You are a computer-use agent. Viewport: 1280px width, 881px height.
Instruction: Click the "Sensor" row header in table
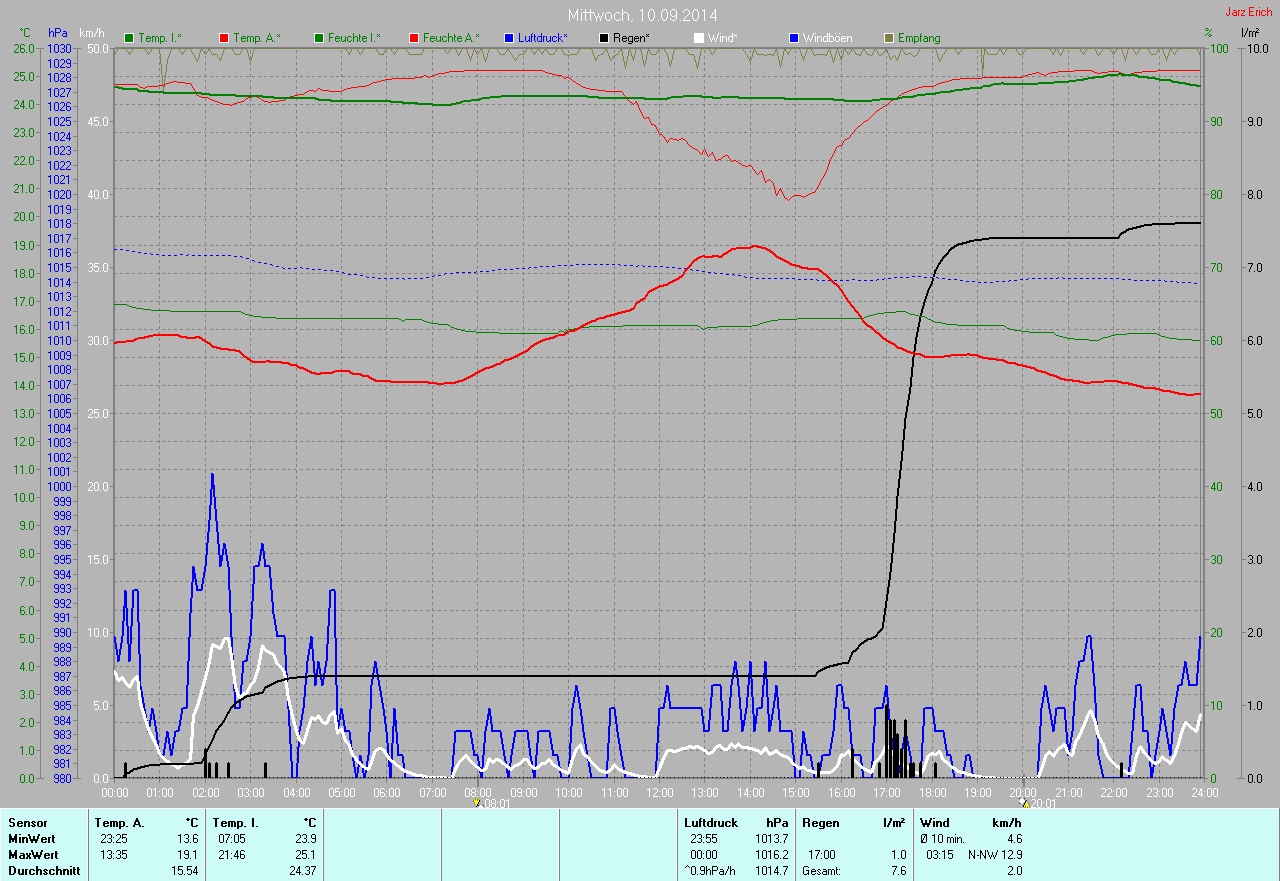[27, 823]
